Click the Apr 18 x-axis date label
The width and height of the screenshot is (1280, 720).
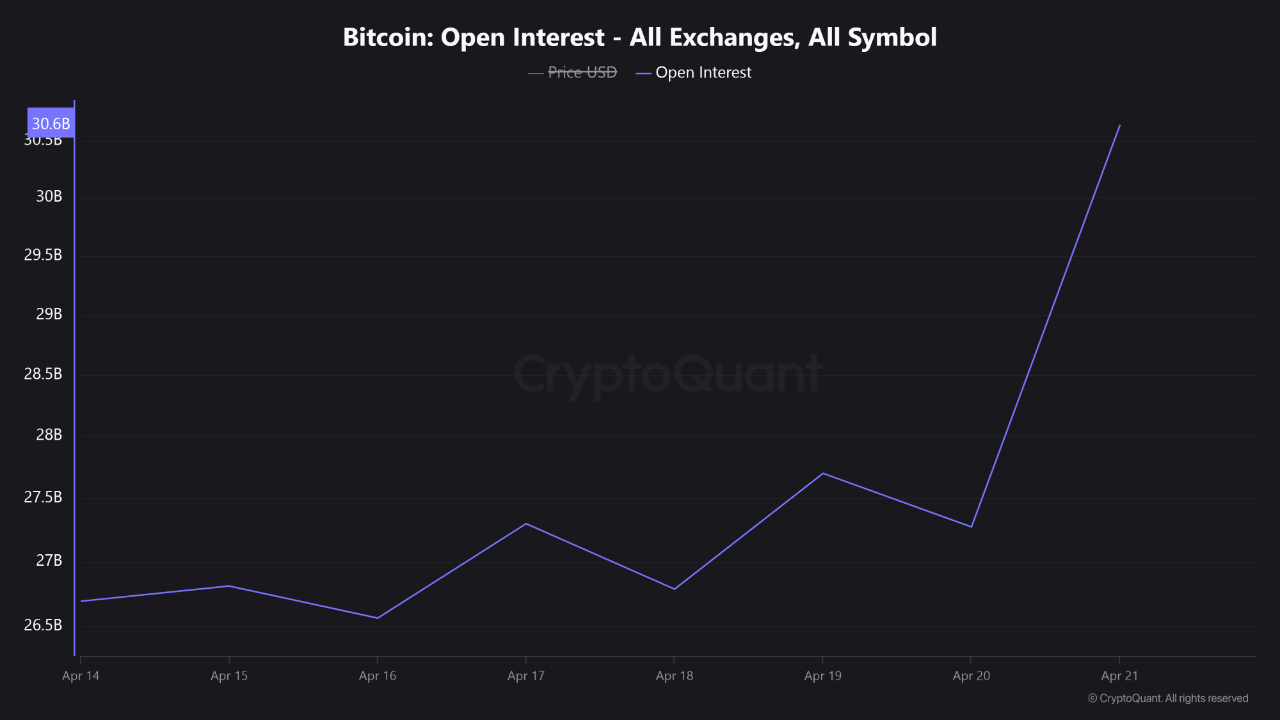[x=673, y=676]
